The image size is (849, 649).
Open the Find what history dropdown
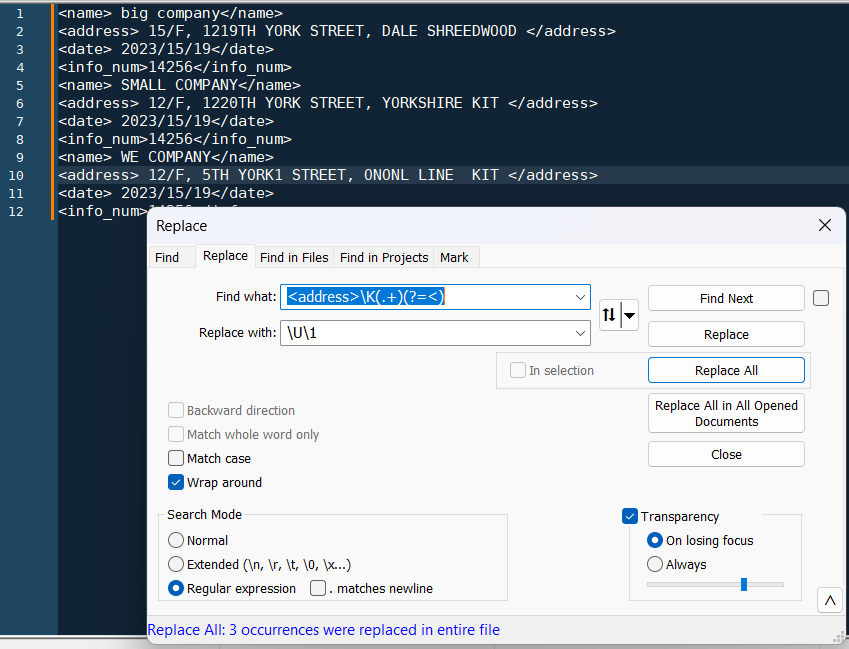(580, 298)
